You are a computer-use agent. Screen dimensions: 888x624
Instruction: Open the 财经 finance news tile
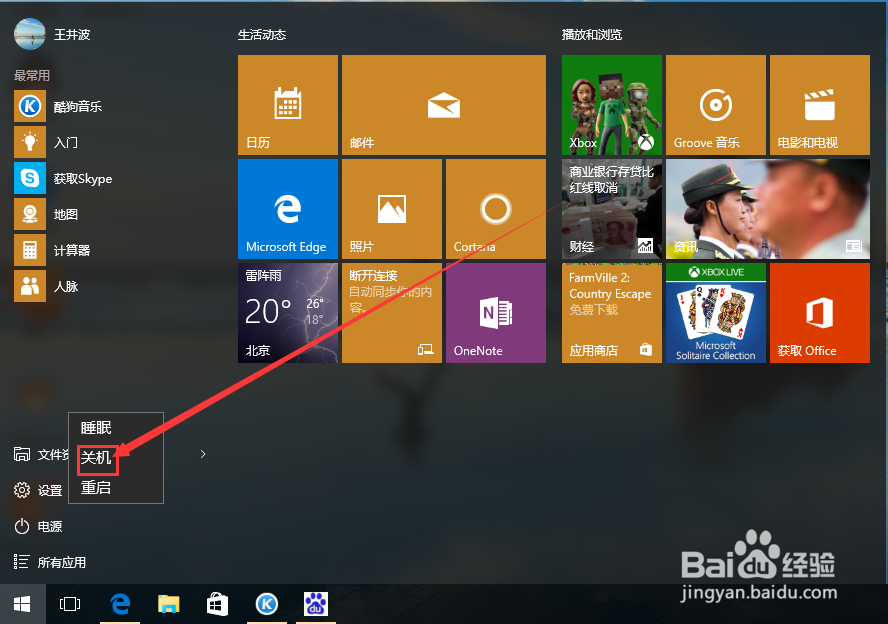tap(612, 209)
